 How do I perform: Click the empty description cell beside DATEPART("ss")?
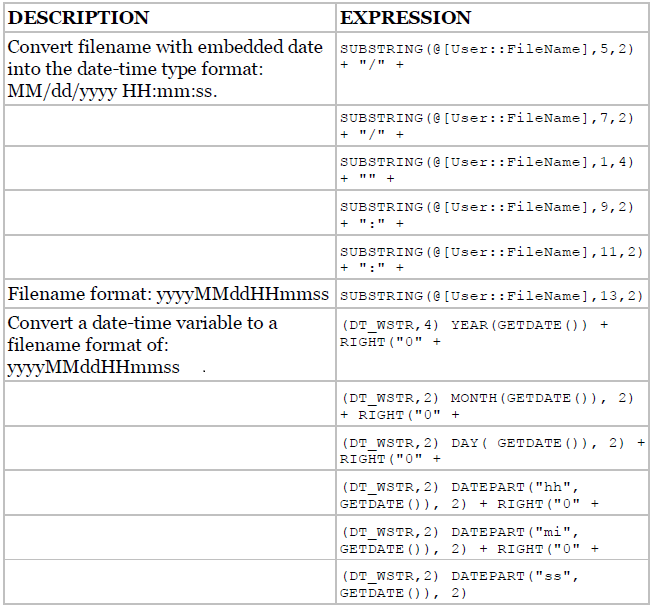click(x=170, y=582)
